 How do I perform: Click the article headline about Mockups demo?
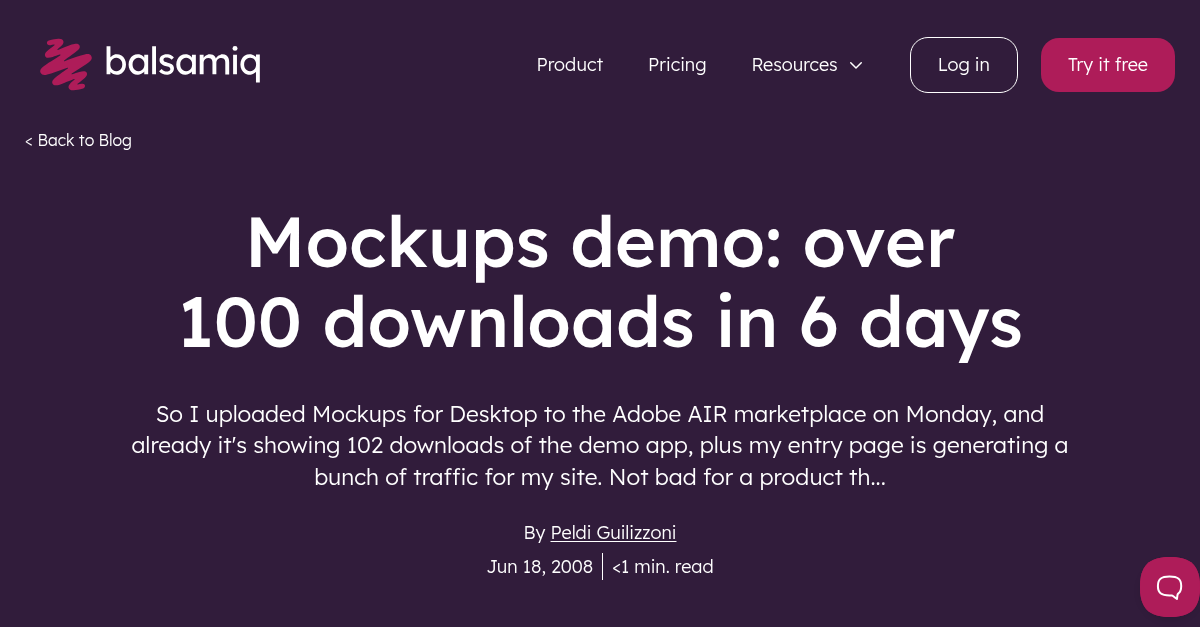pos(600,283)
